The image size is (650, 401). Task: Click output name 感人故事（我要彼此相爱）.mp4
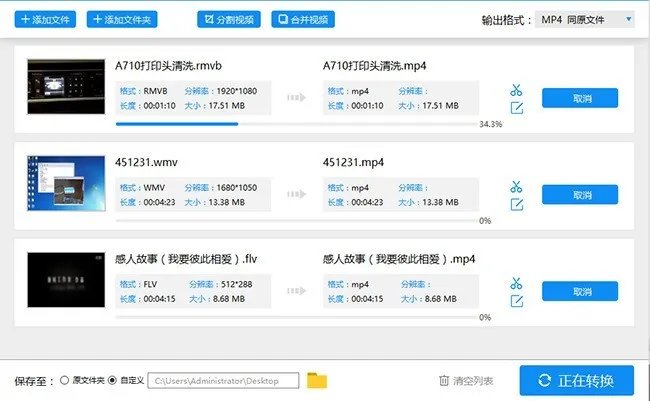(x=399, y=259)
